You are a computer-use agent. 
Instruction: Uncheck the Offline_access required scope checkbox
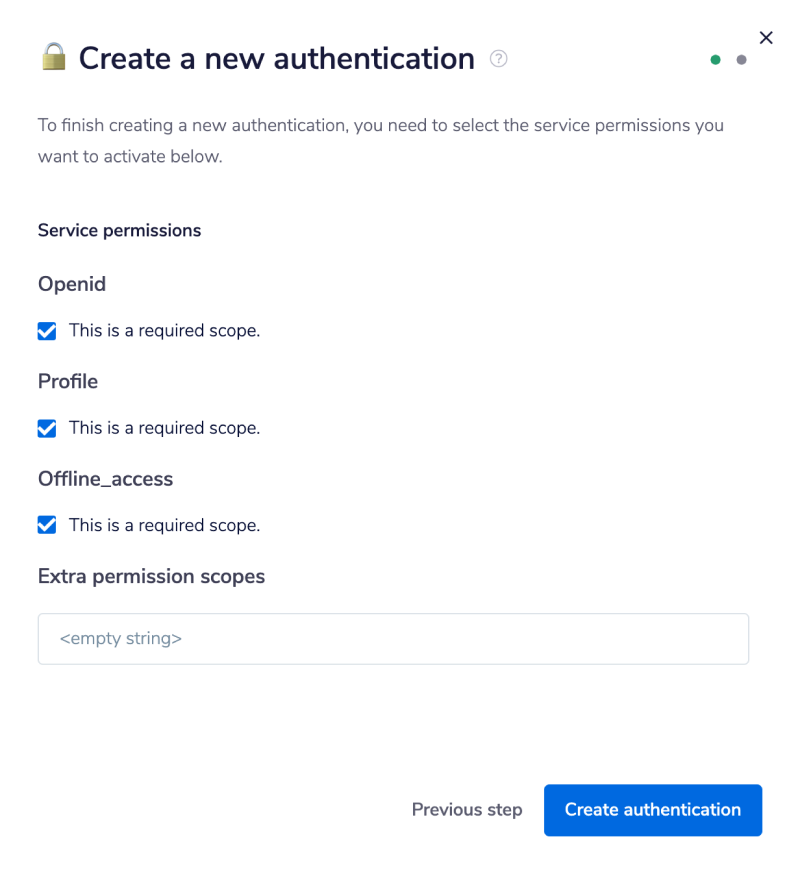(46, 525)
